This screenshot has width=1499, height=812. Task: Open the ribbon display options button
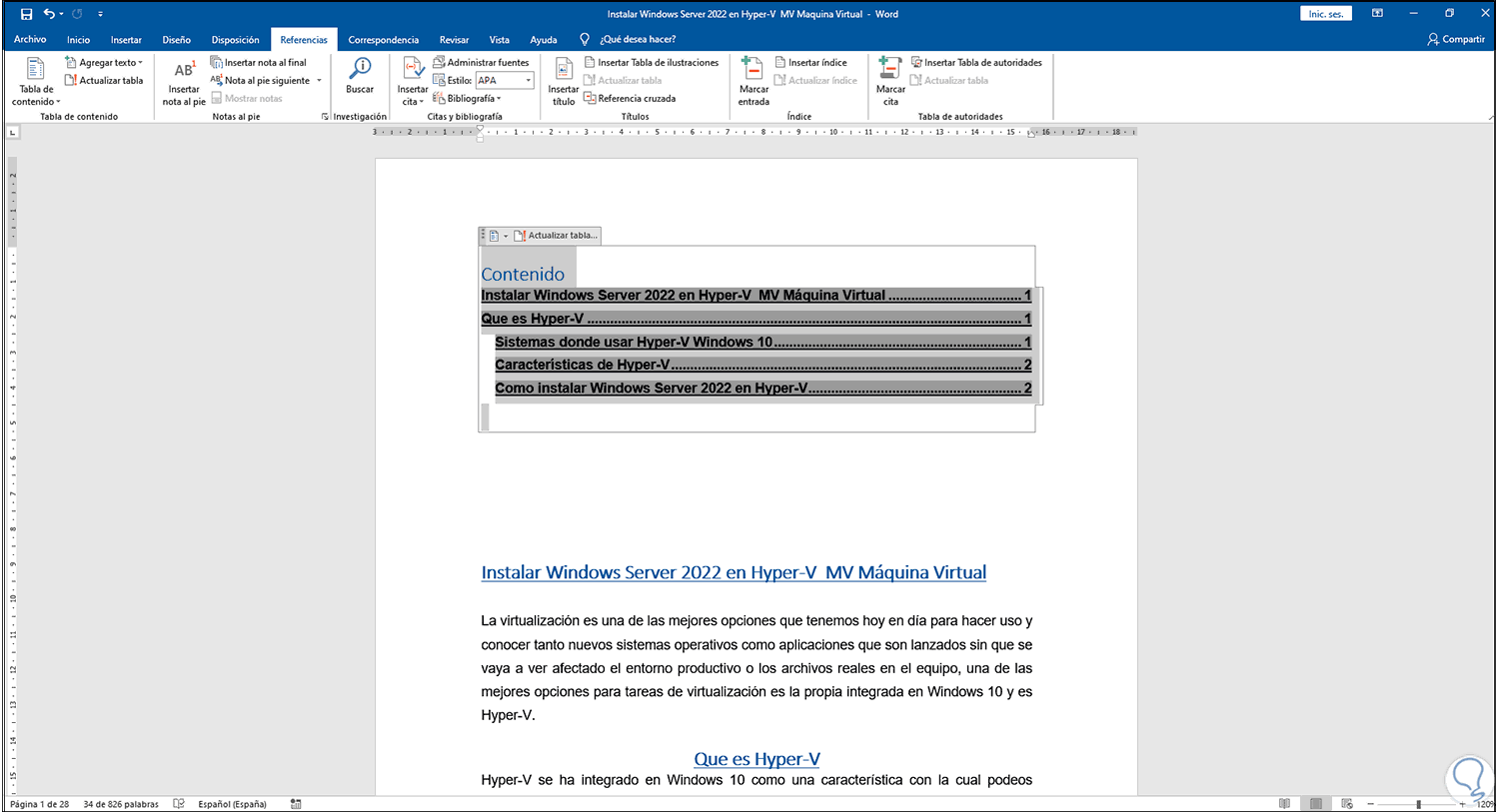click(x=1377, y=14)
